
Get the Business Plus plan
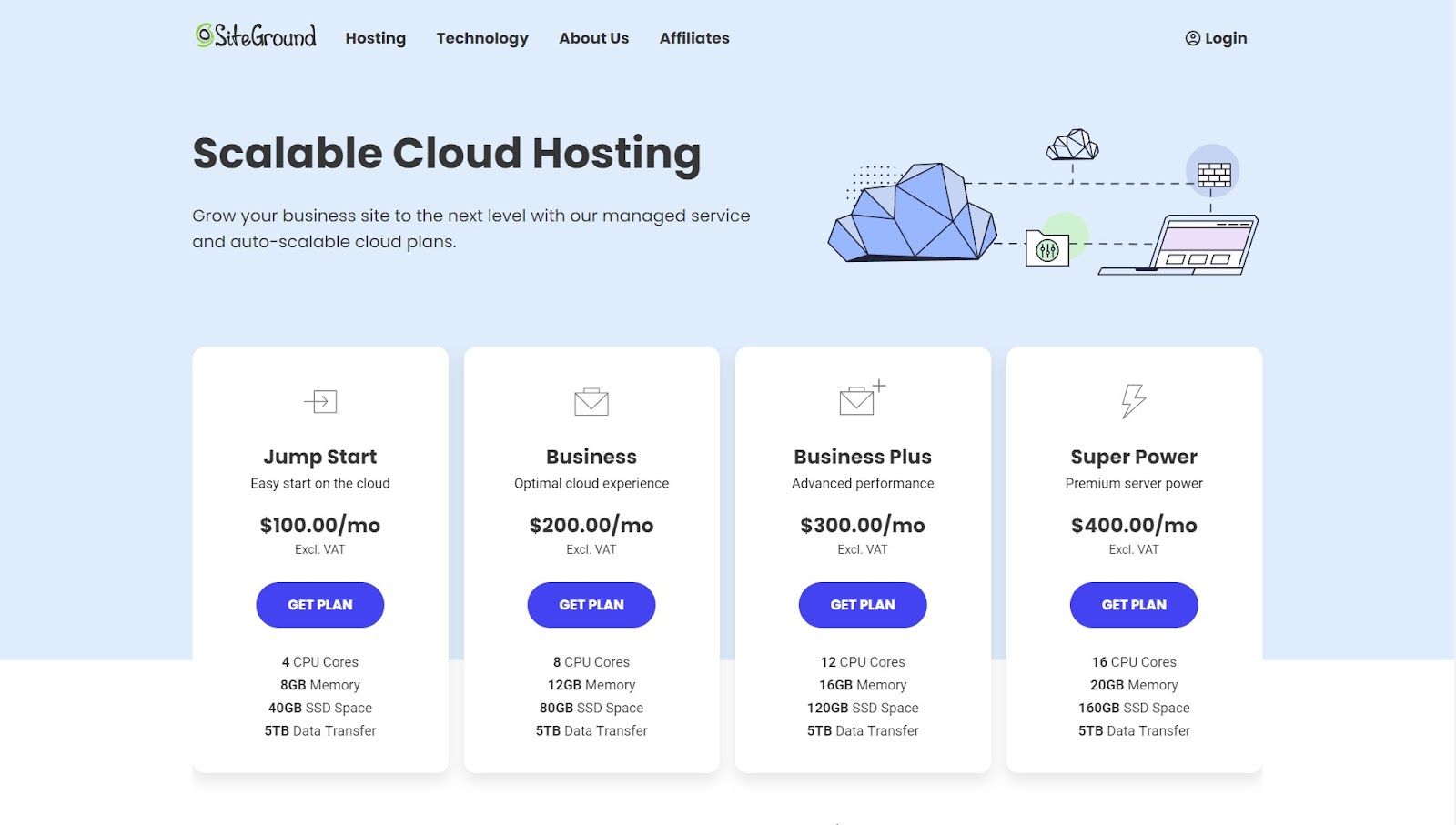863,605
